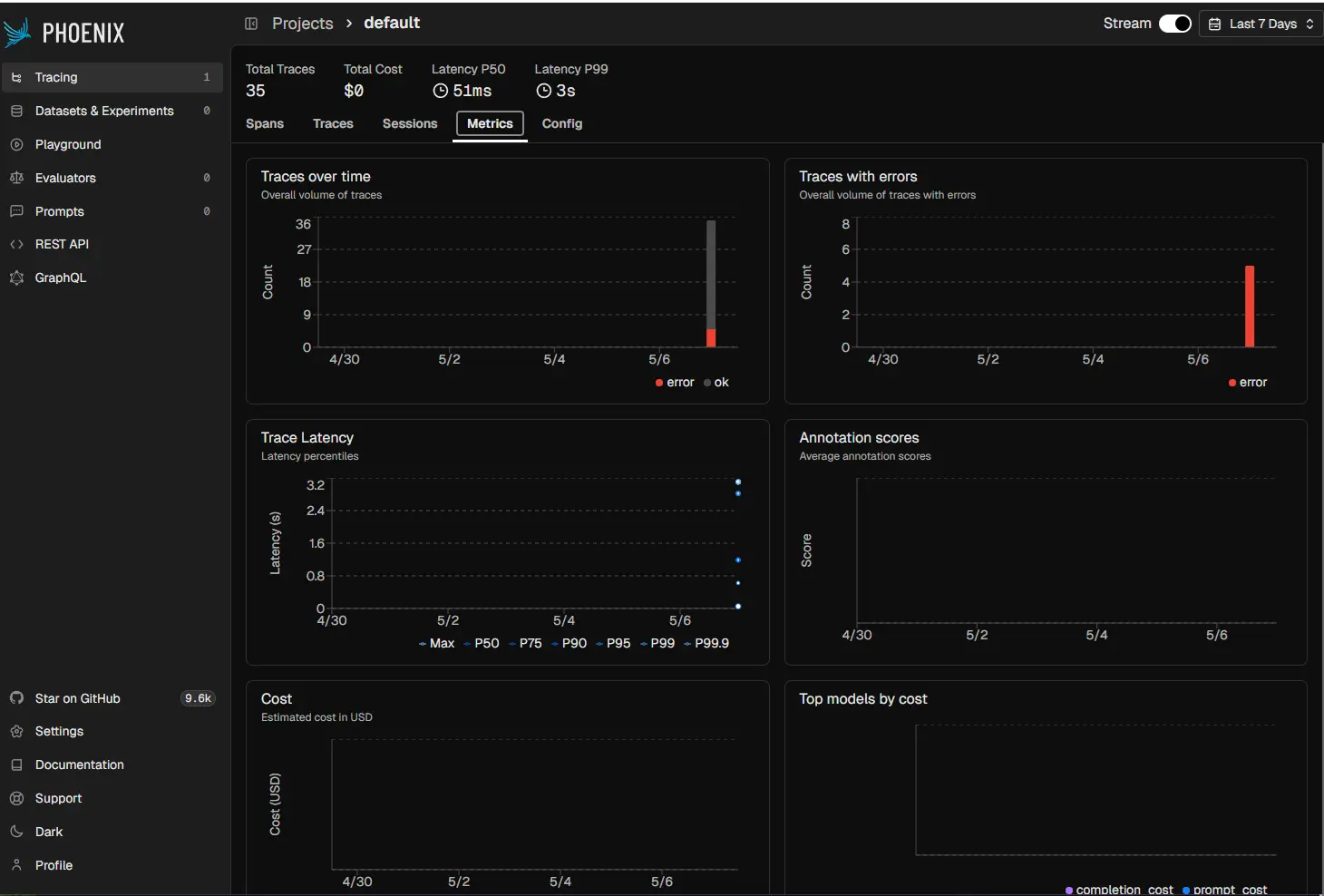1324x896 pixels.
Task: Click the gray ok bar in Traces over time
Action: point(711,275)
